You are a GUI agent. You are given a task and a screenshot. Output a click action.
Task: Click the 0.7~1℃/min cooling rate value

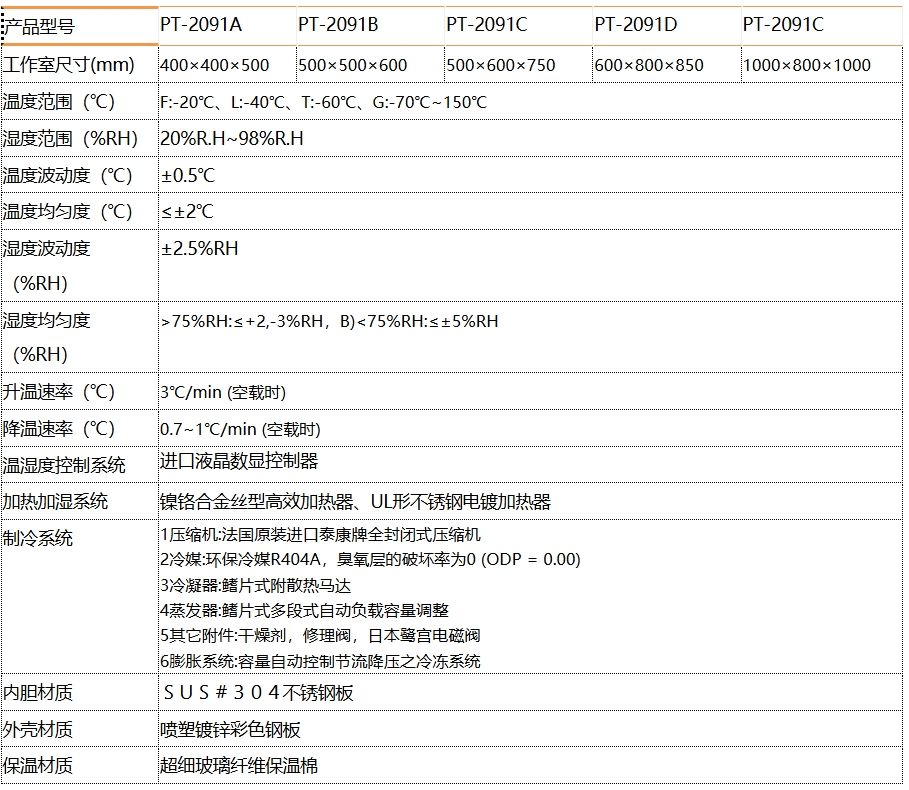[x=240, y=430]
